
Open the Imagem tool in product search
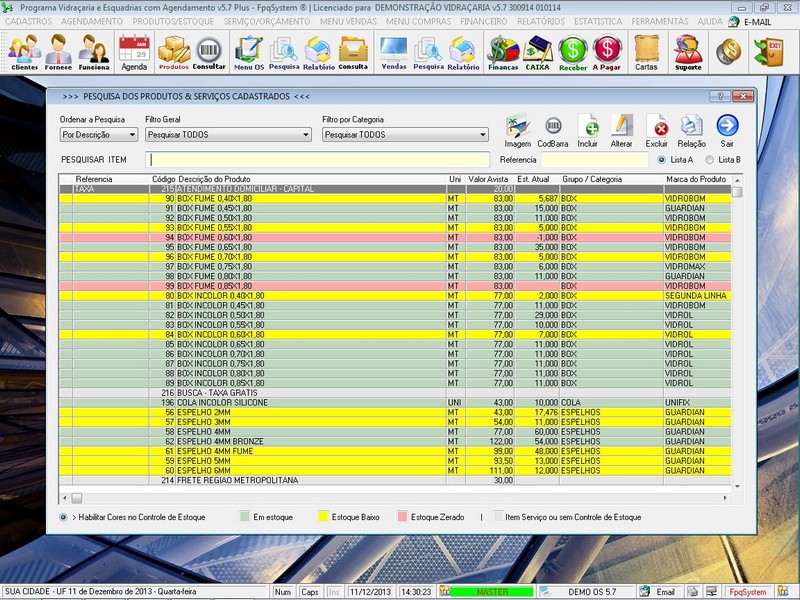517,130
